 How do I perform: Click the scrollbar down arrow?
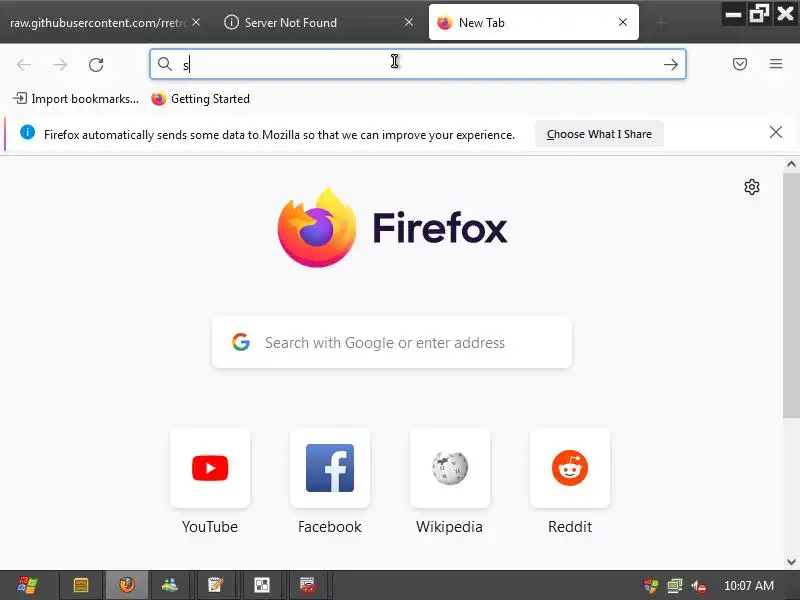791,562
